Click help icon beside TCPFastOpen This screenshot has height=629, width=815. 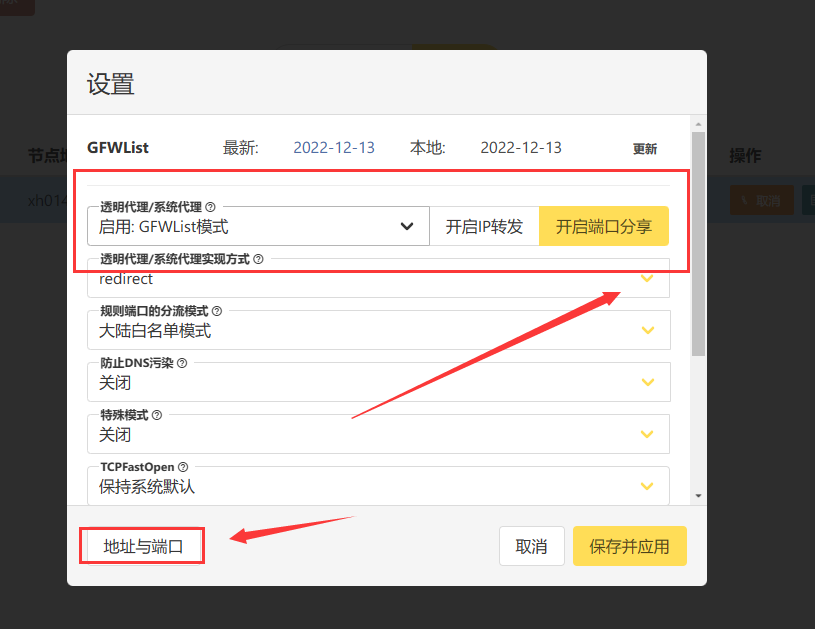(183, 467)
